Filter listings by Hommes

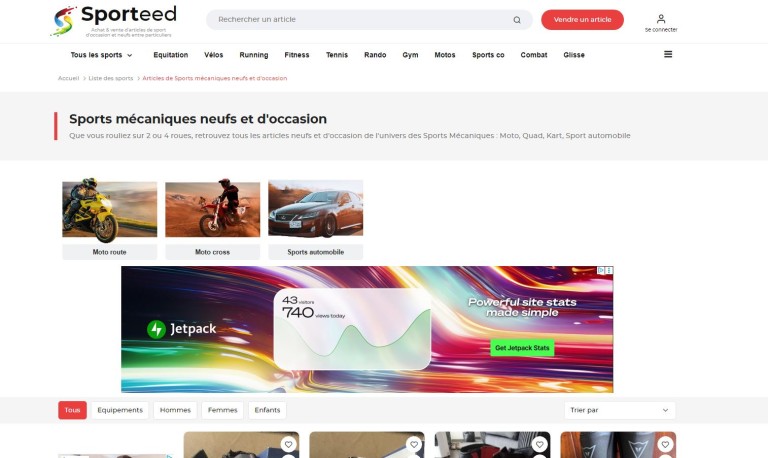pyautogui.click(x=175, y=410)
